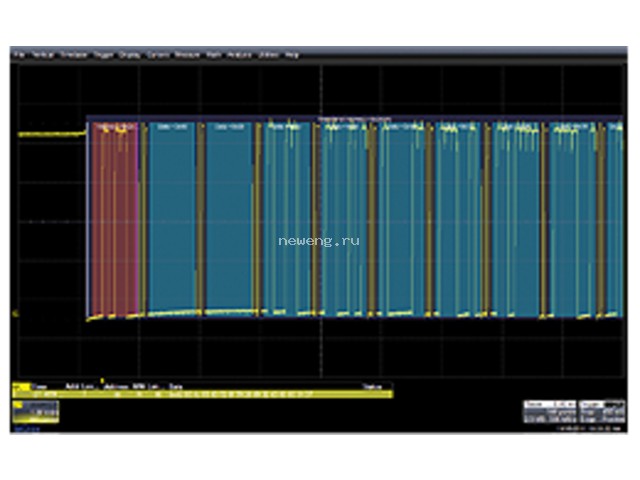Open the Vertical menu
This screenshot has width=640, height=480.
click(43, 54)
